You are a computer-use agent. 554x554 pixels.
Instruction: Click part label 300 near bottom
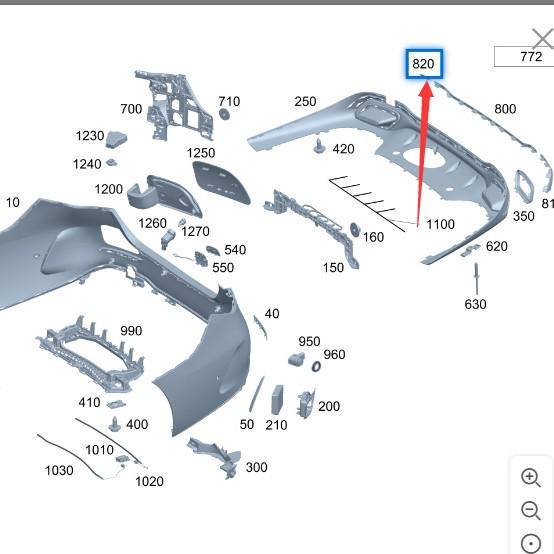click(257, 467)
